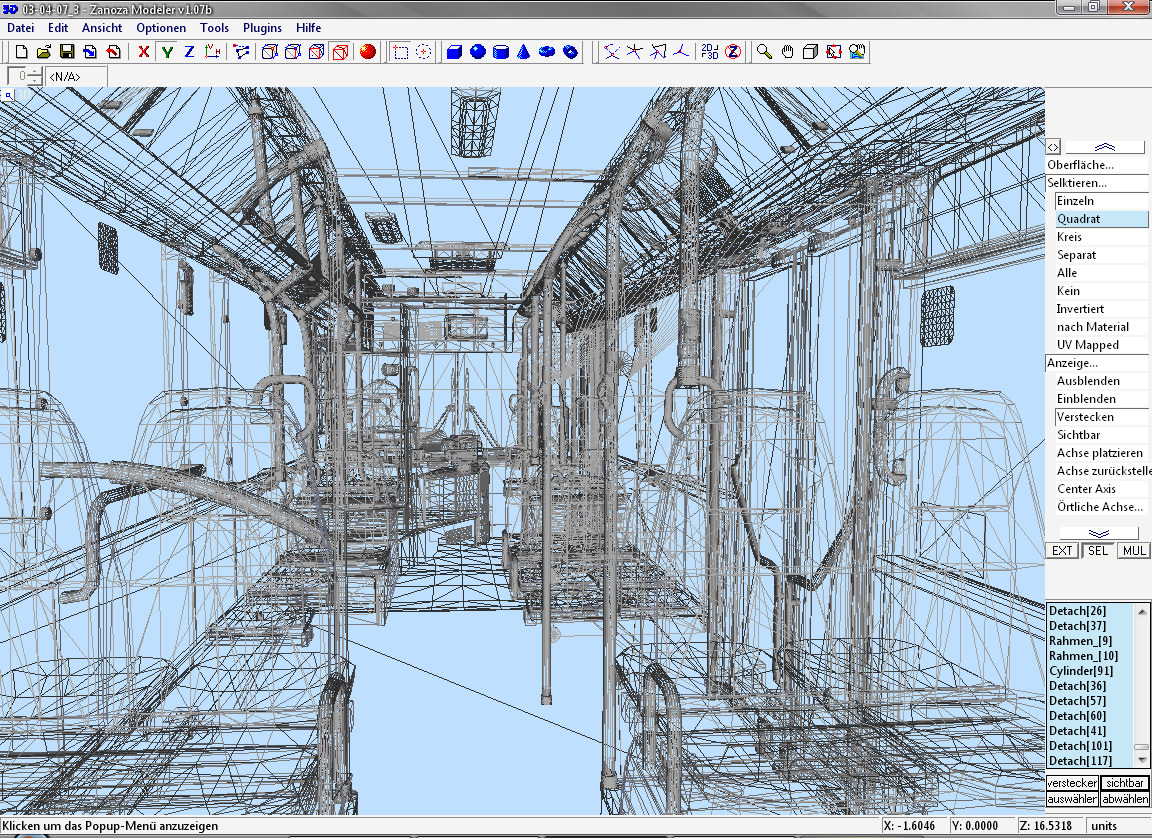
Task: Toggle the X axis lock
Action: click(144, 51)
